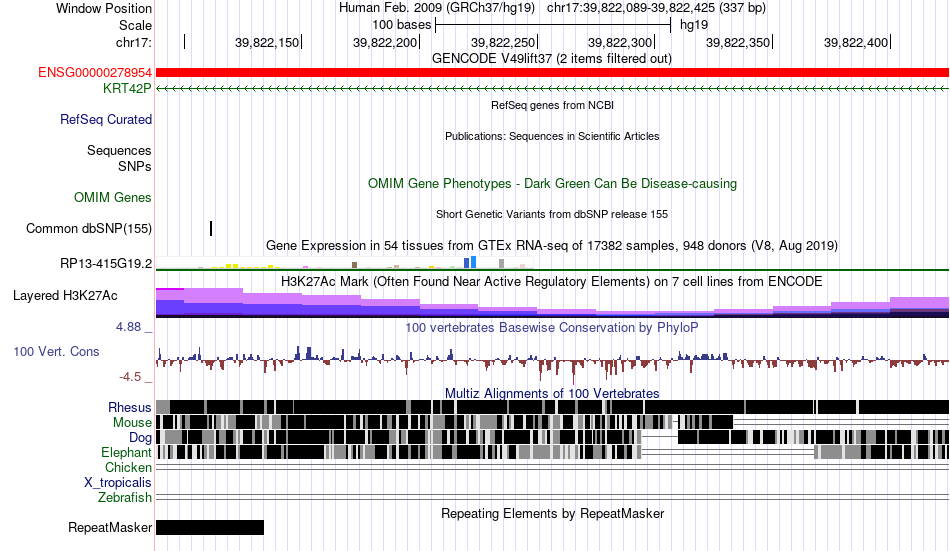Select the RefSeq Curated track label
The image size is (950, 551).
106,119
